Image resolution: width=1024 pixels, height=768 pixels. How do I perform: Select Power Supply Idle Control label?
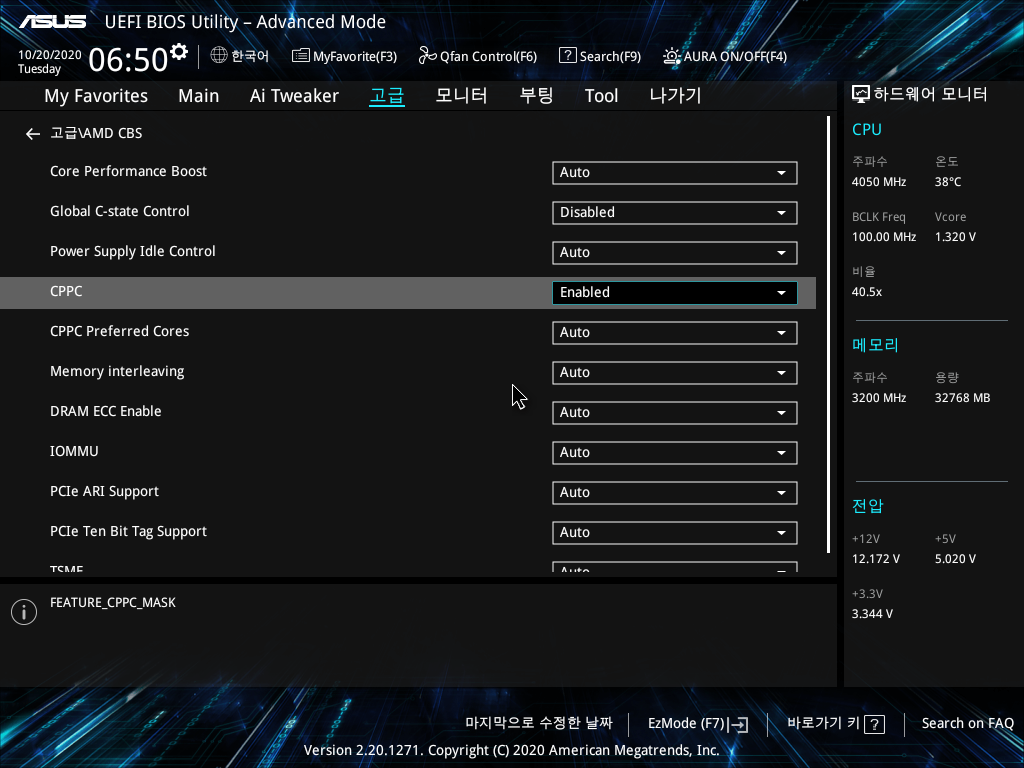(133, 251)
